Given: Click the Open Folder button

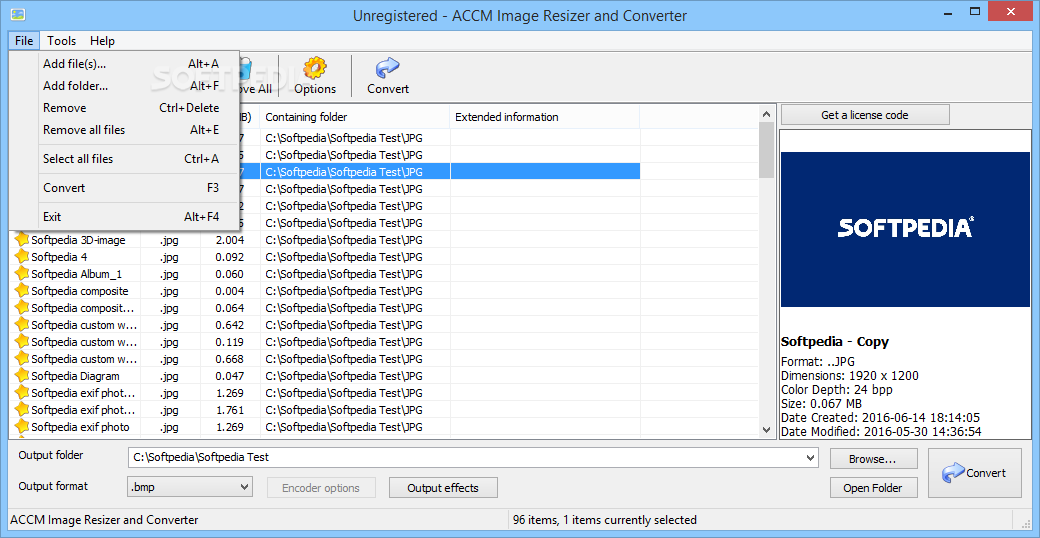Looking at the screenshot, I should pos(873,488).
